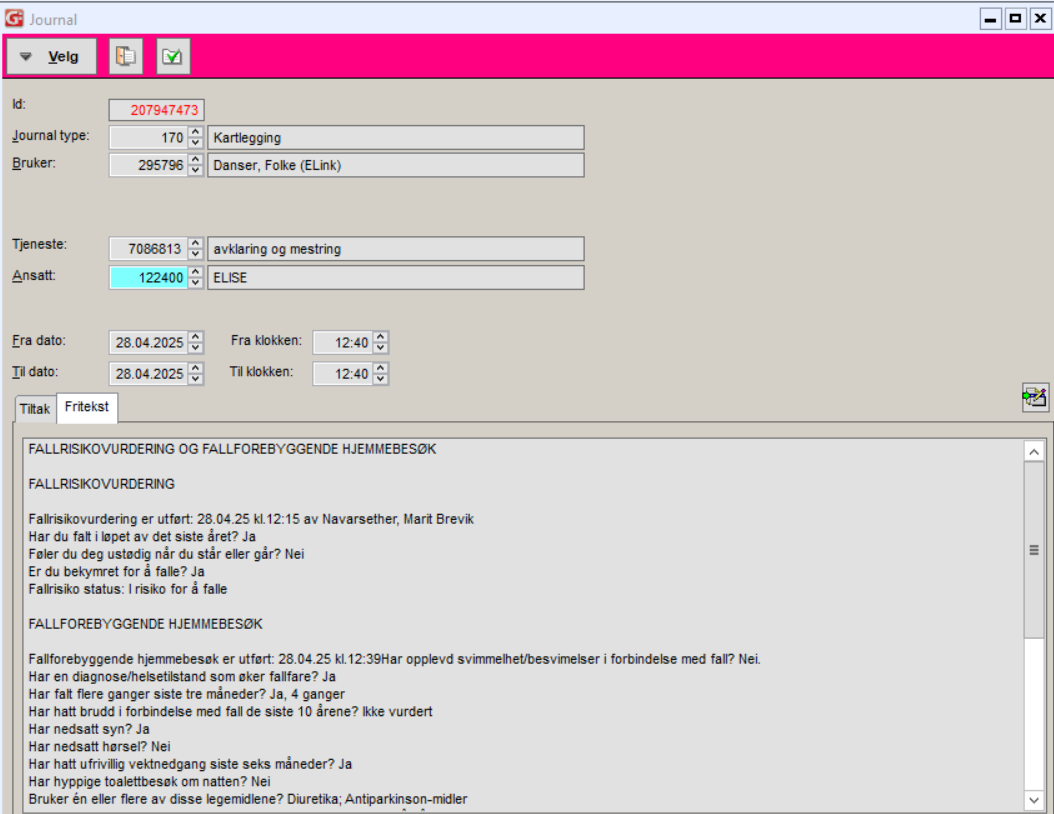Open the Velg dropdown menu
Image resolution: width=1054 pixels, height=814 pixels.
click(x=52, y=57)
